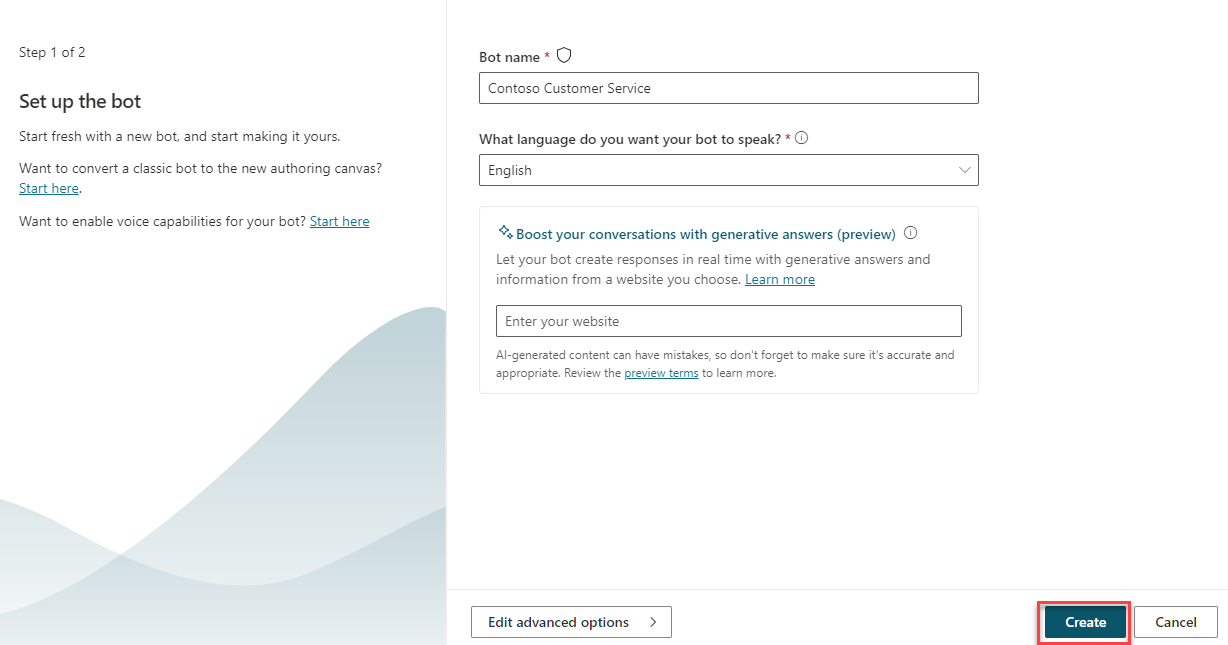Click the Bot name field label
Screen dimensions: 1228x645
(x=509, y=57)
